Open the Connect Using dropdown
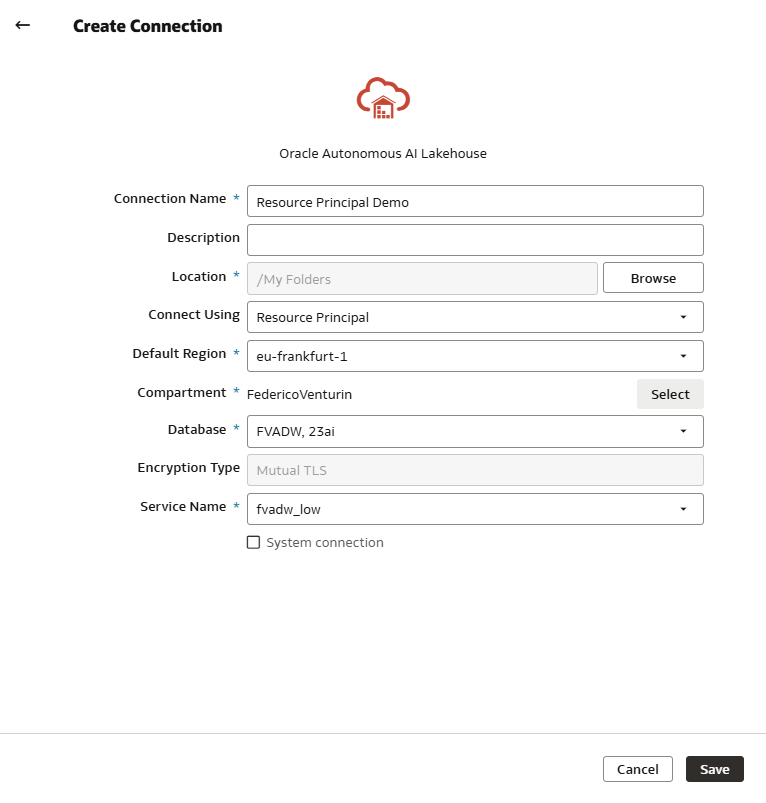The width and height of the screenshot is (766, 803). click(475, 317)
